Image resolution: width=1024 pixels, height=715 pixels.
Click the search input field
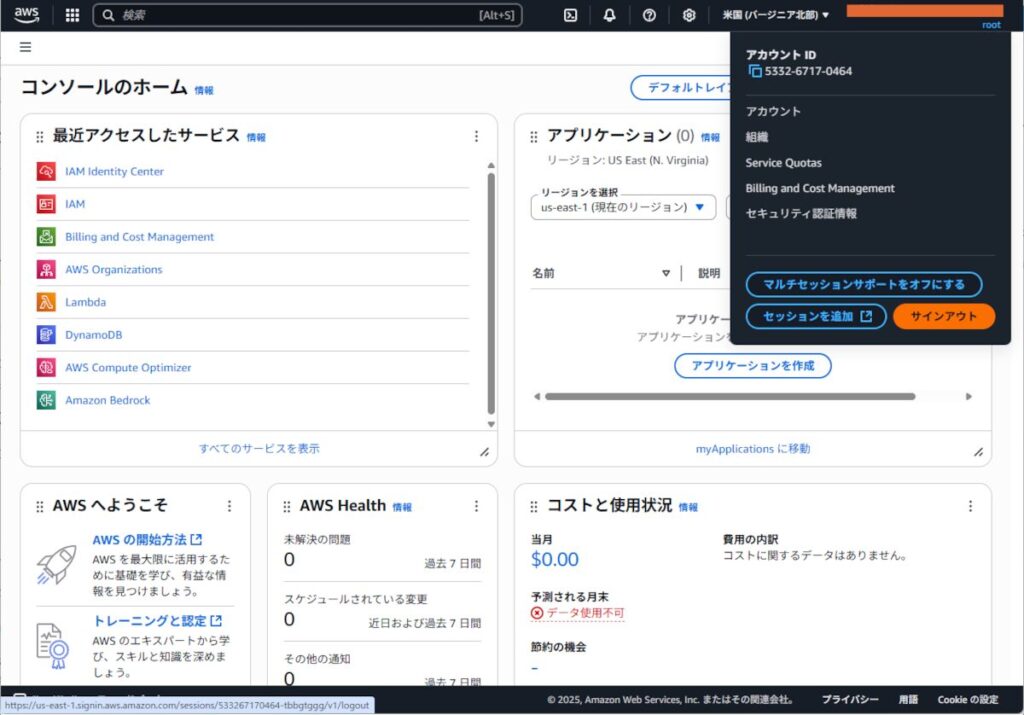point(307,15)
